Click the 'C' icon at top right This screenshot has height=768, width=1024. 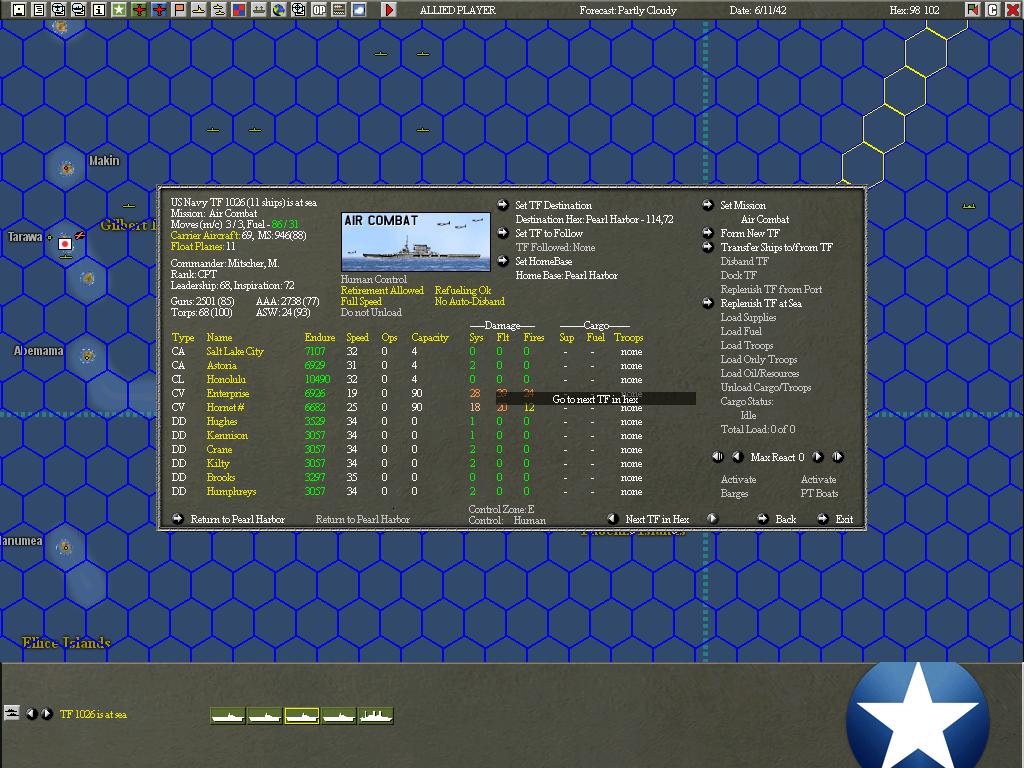(993, 10)
